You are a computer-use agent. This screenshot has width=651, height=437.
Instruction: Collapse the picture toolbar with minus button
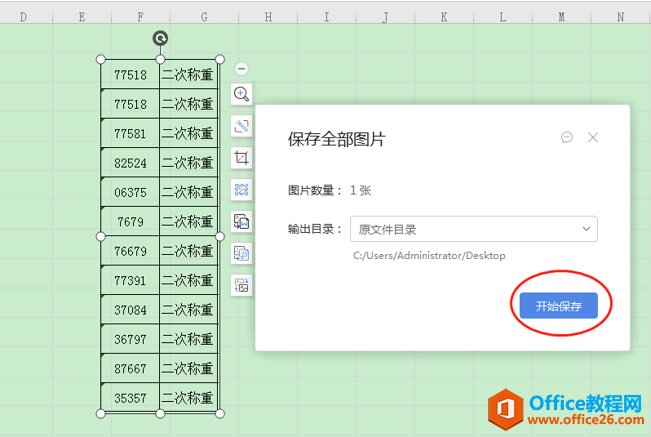241,68
